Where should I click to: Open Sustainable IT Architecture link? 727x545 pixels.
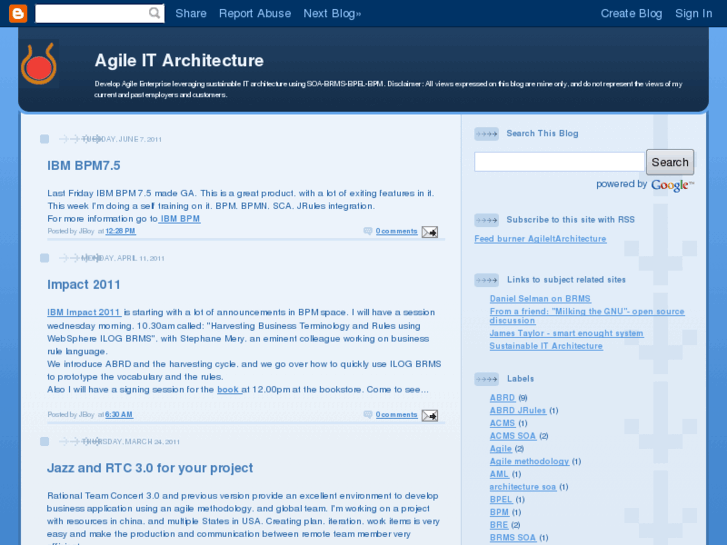click(546, 346)
